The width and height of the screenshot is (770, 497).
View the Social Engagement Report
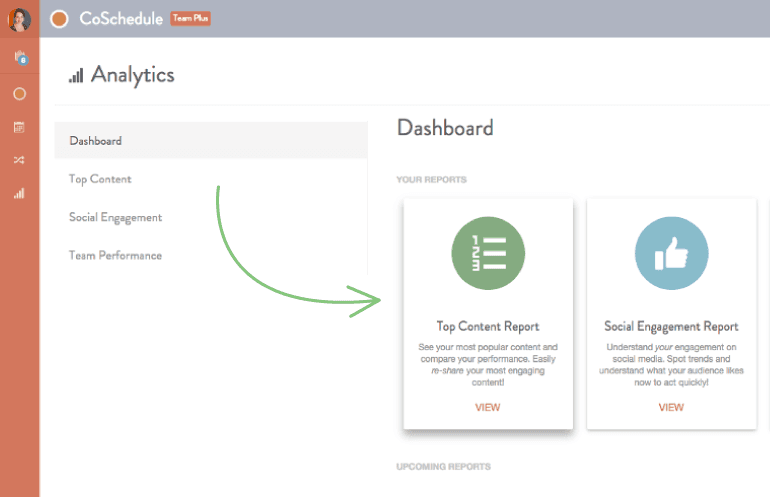coord(671,407)
